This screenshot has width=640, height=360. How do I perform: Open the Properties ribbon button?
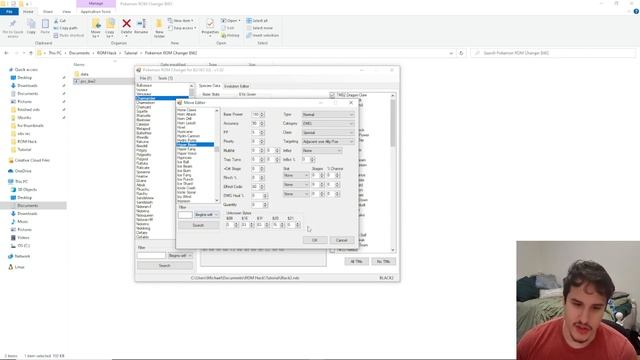pos(210,28)
